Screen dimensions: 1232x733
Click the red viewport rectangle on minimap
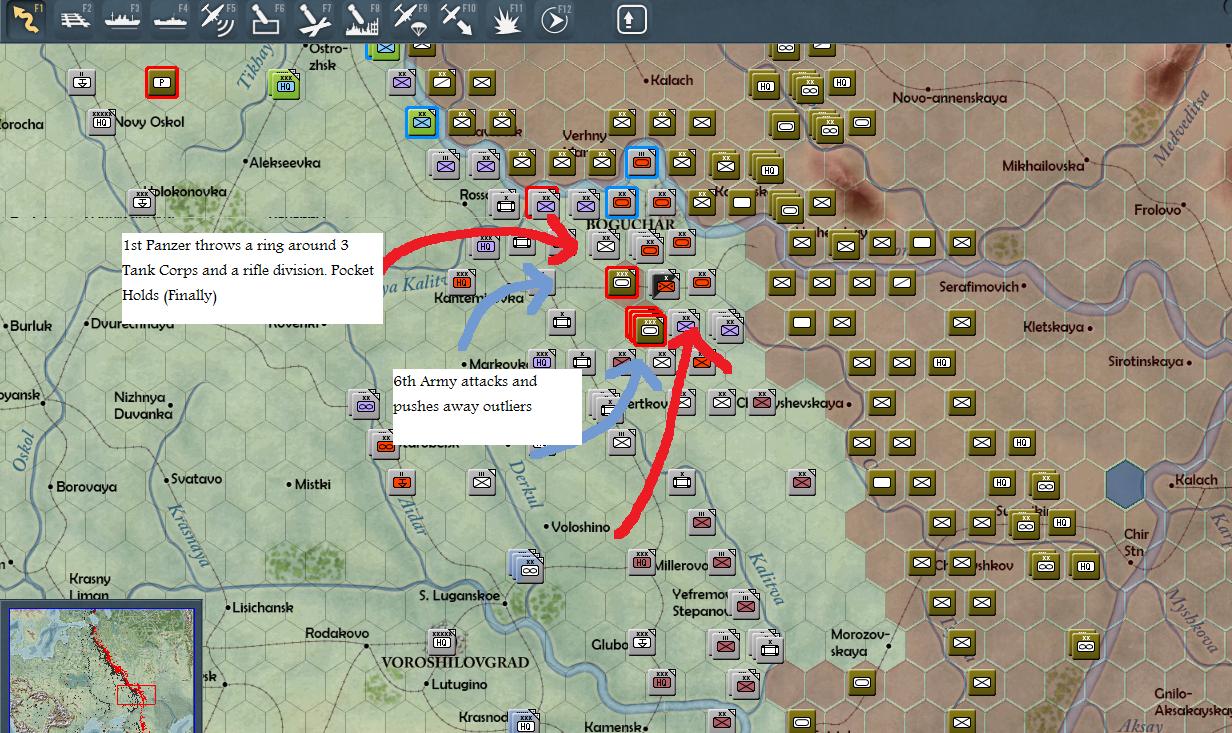[x=135, y=695]
